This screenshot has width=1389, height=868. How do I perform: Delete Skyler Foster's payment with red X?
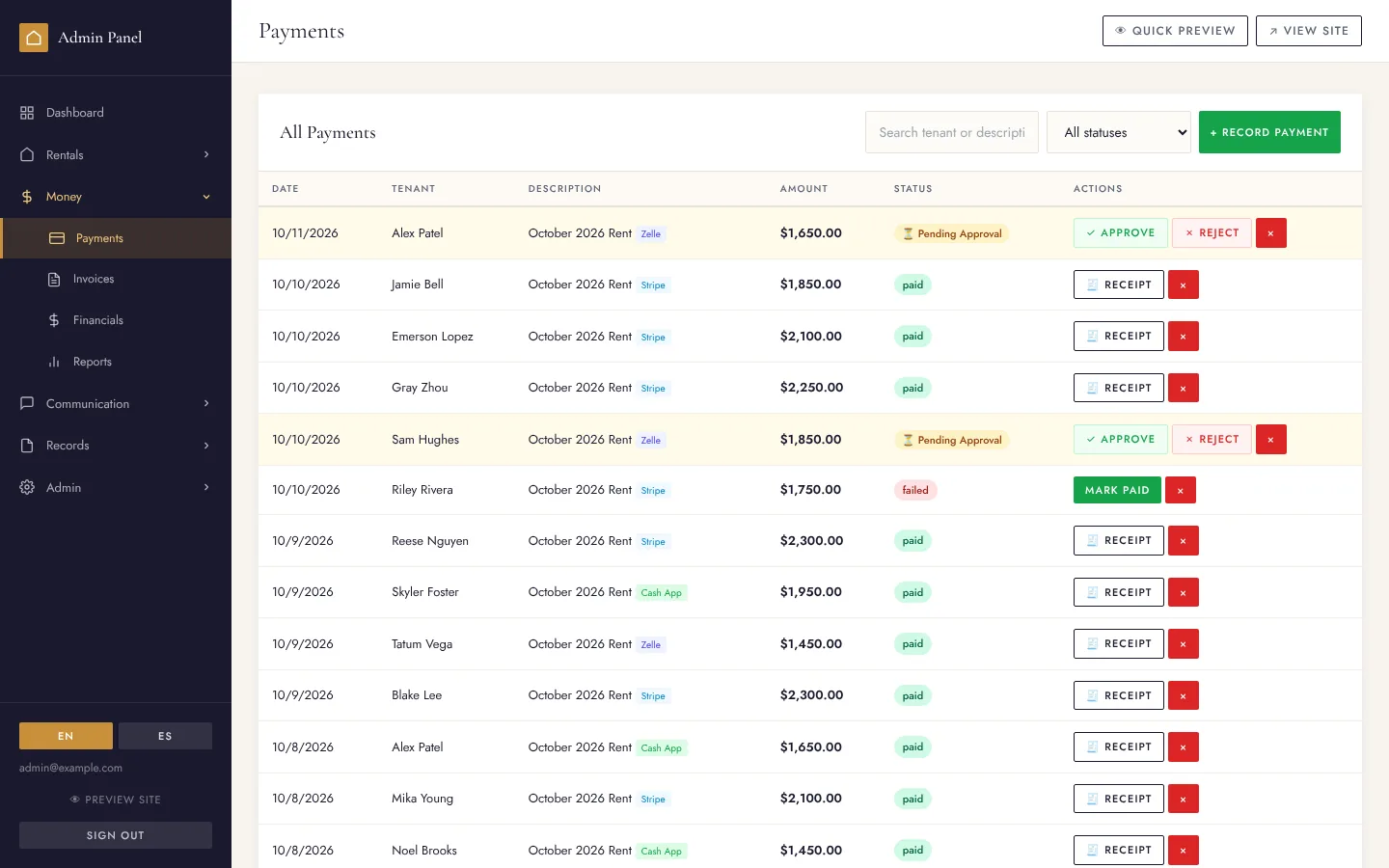[x=1184, y=592]
